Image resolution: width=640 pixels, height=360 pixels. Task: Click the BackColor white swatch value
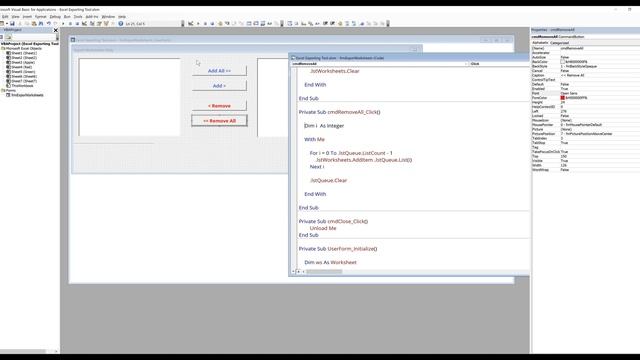pyautogui.click(x=562, y=62)
